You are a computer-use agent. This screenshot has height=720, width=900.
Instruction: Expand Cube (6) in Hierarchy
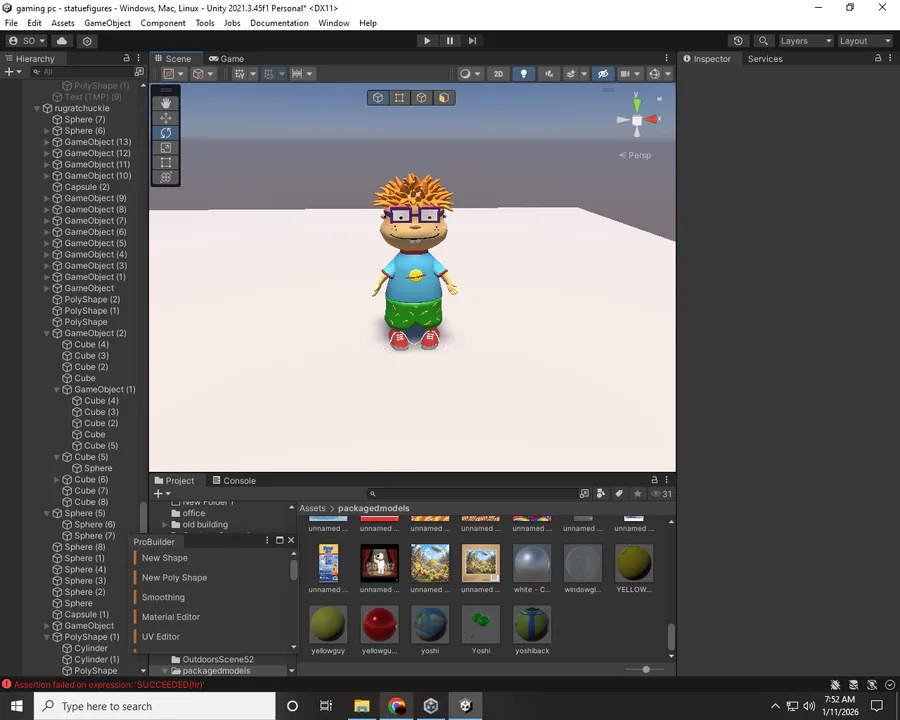click(x=57, y=479)
